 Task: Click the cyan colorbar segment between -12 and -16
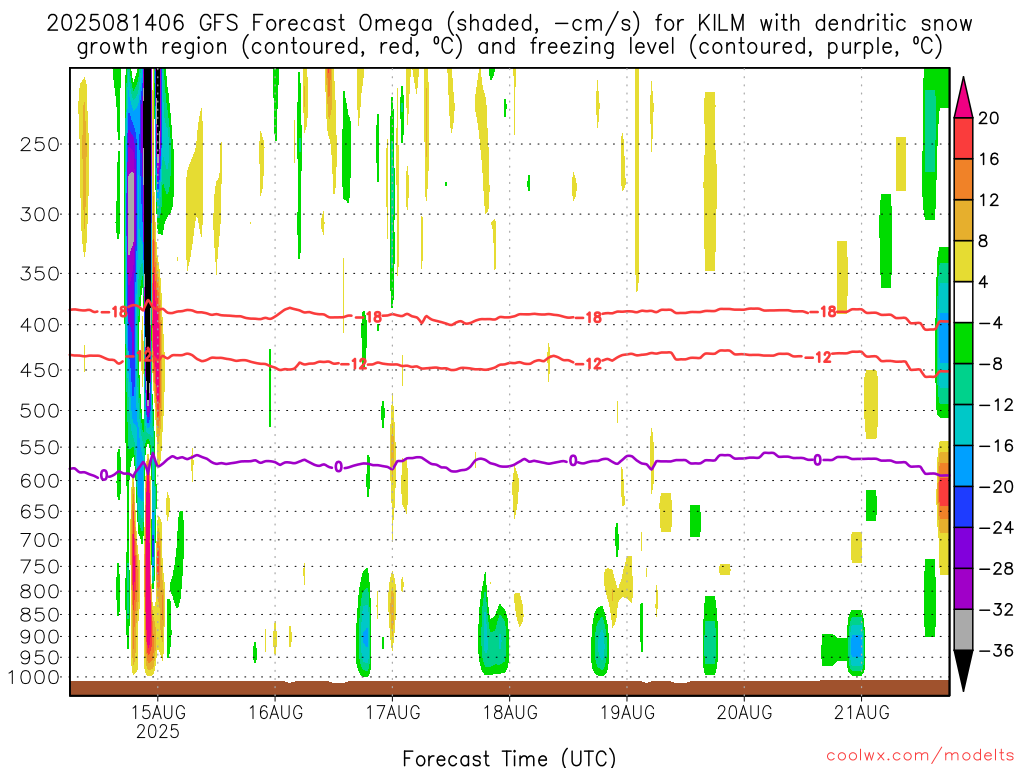(963, 425)
